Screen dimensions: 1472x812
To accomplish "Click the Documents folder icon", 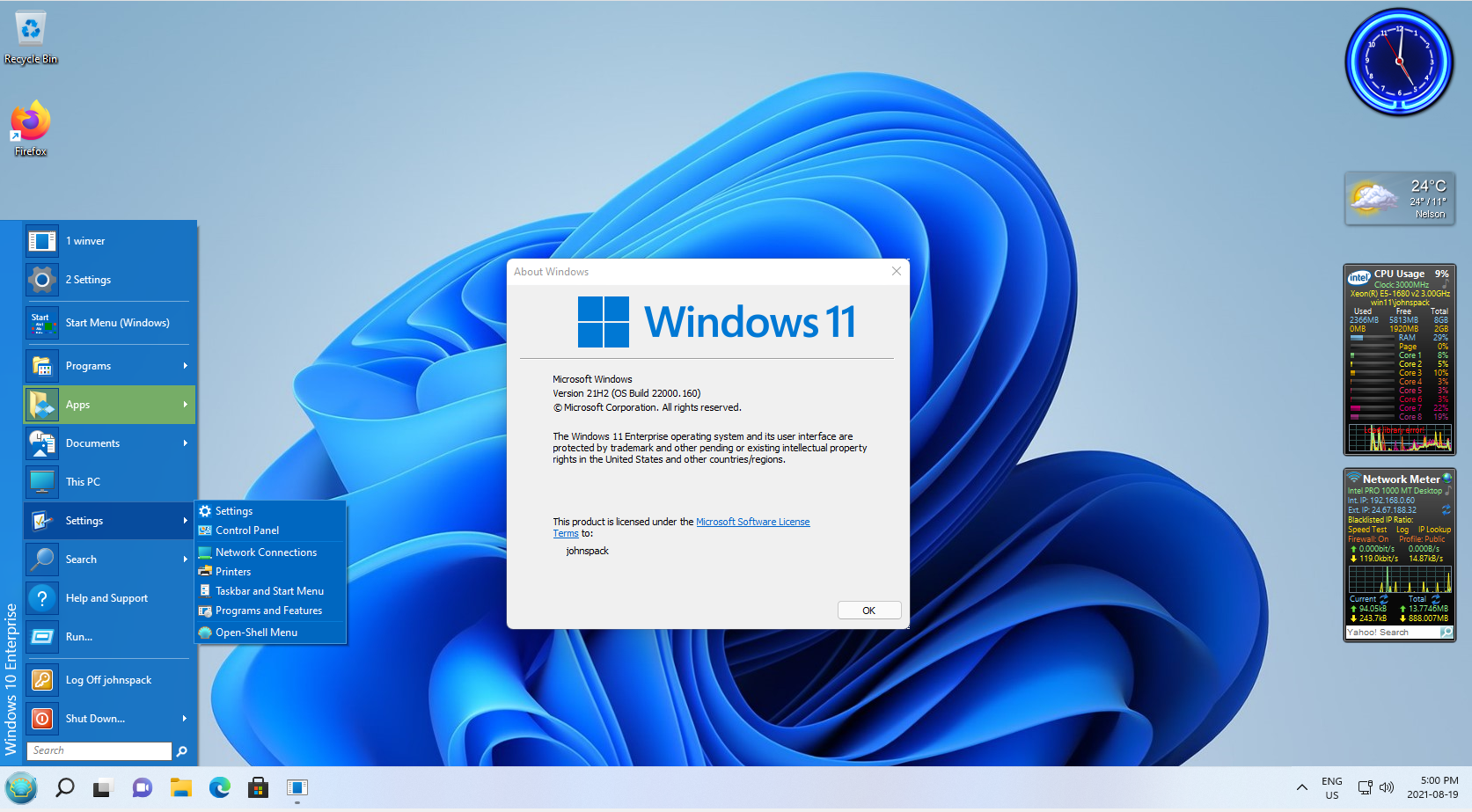I will click(42, 443).
